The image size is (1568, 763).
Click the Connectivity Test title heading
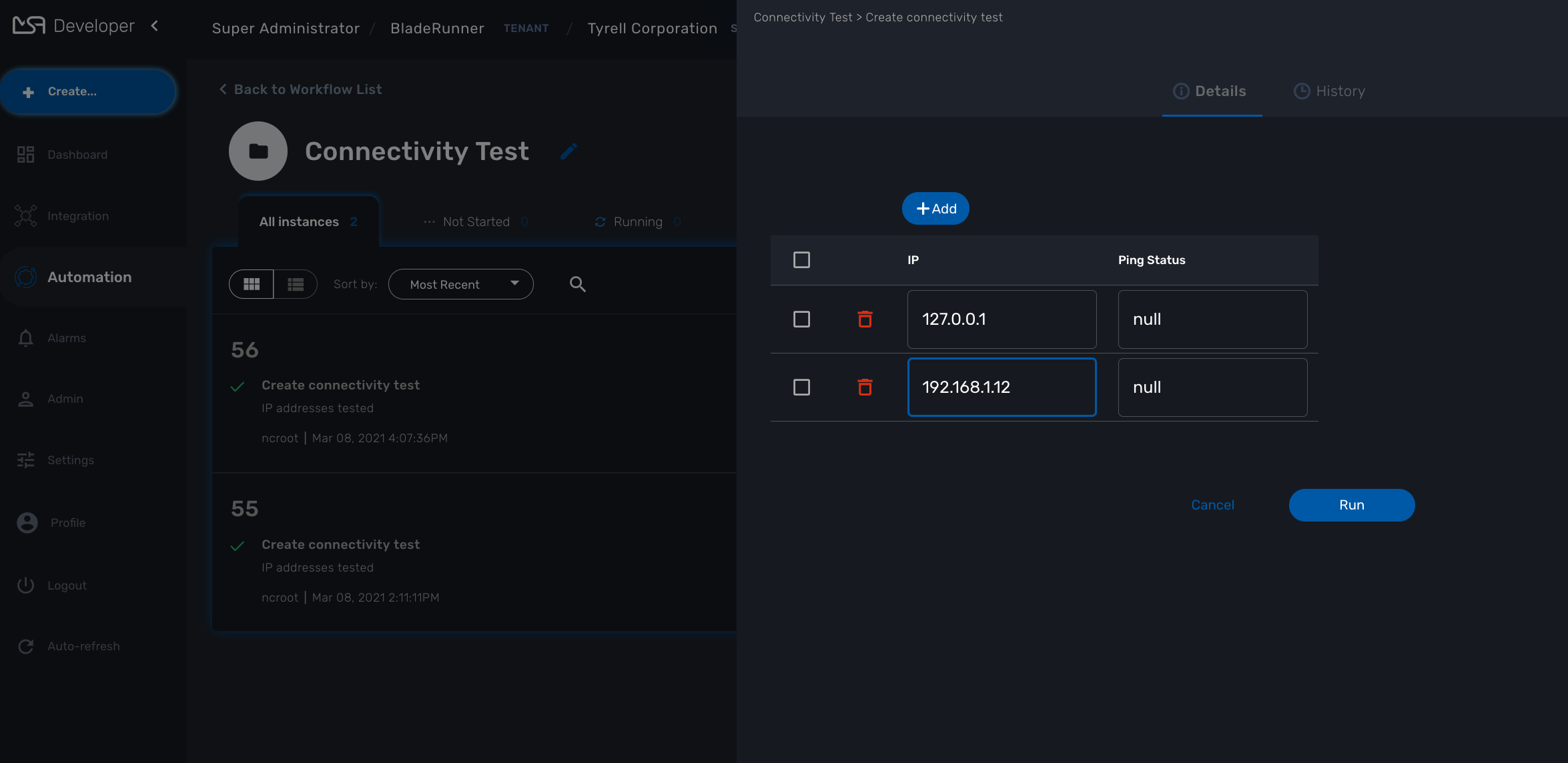(x=417, y=151)
